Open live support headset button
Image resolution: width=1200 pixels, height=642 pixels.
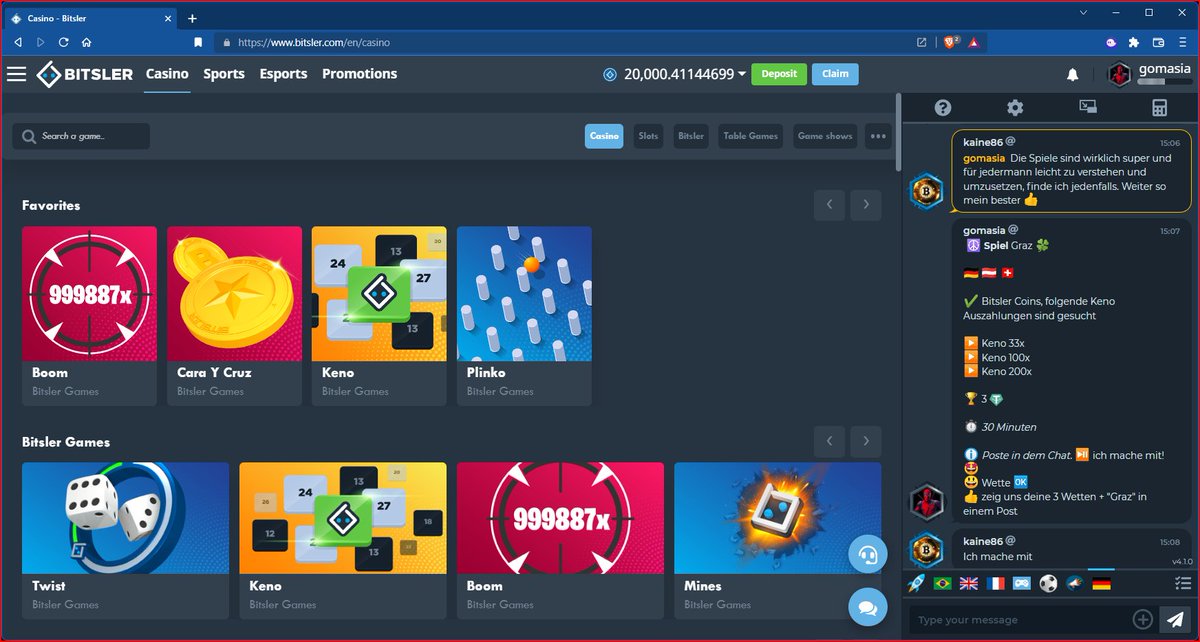click(x=867, y=554)
